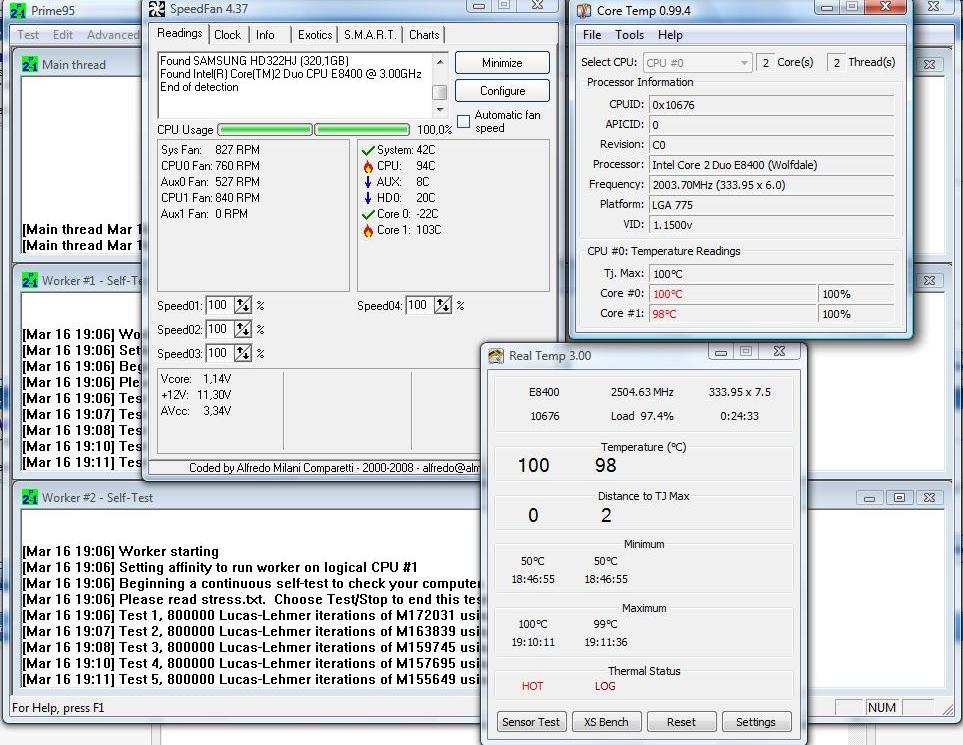
Task: Minimize the Worker #2 Self-Test window
Action: tap(869, 498)
